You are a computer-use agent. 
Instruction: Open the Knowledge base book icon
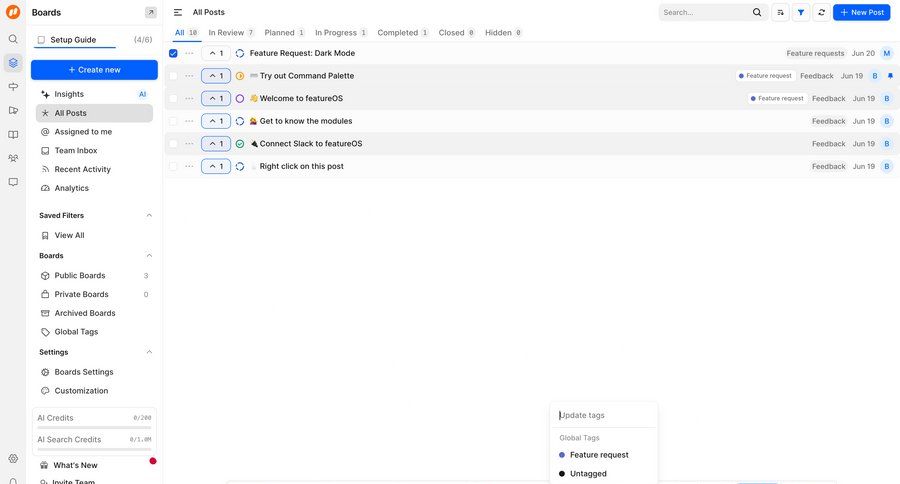[13, 134]
